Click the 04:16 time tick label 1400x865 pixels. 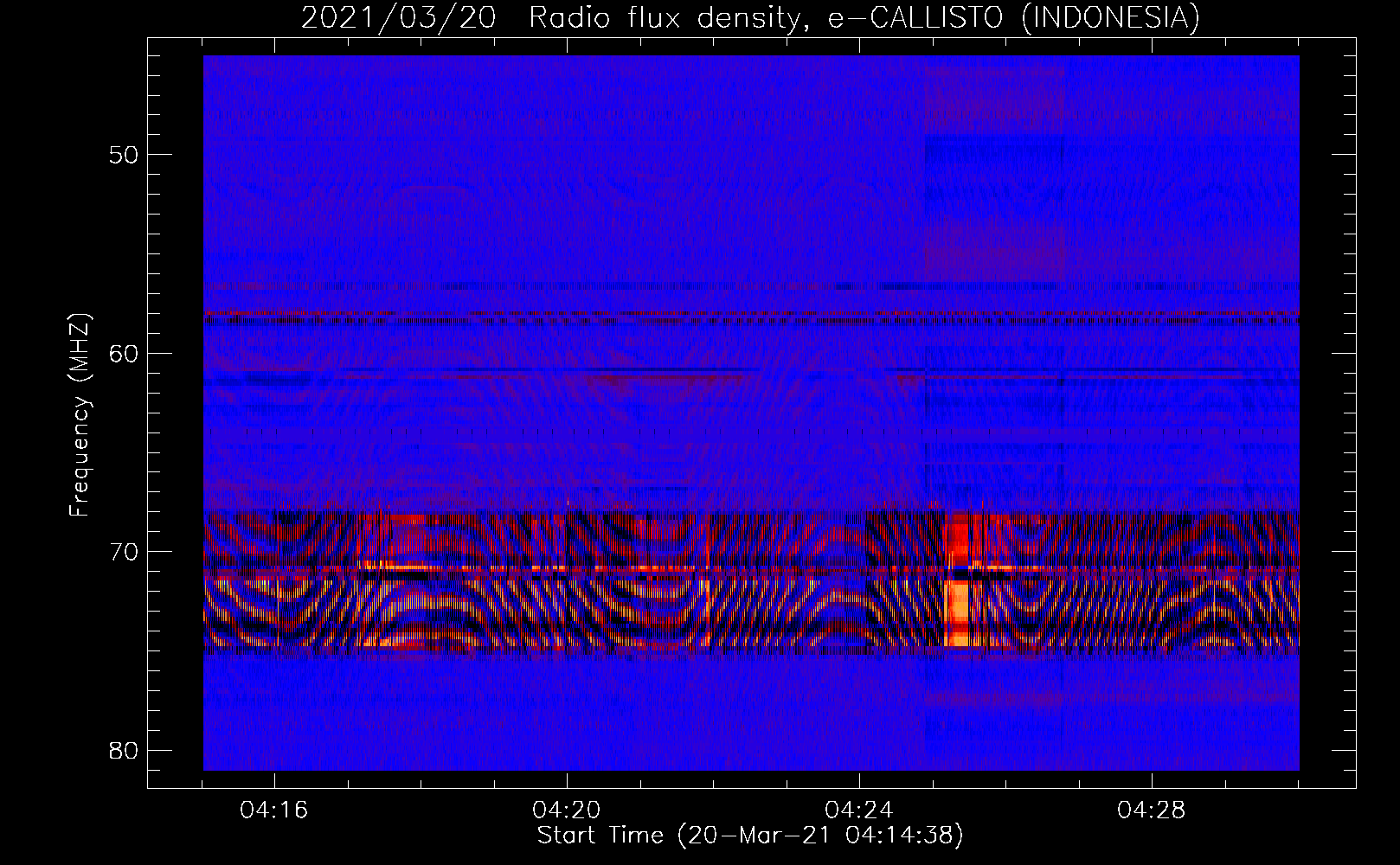tap(274, 811)
